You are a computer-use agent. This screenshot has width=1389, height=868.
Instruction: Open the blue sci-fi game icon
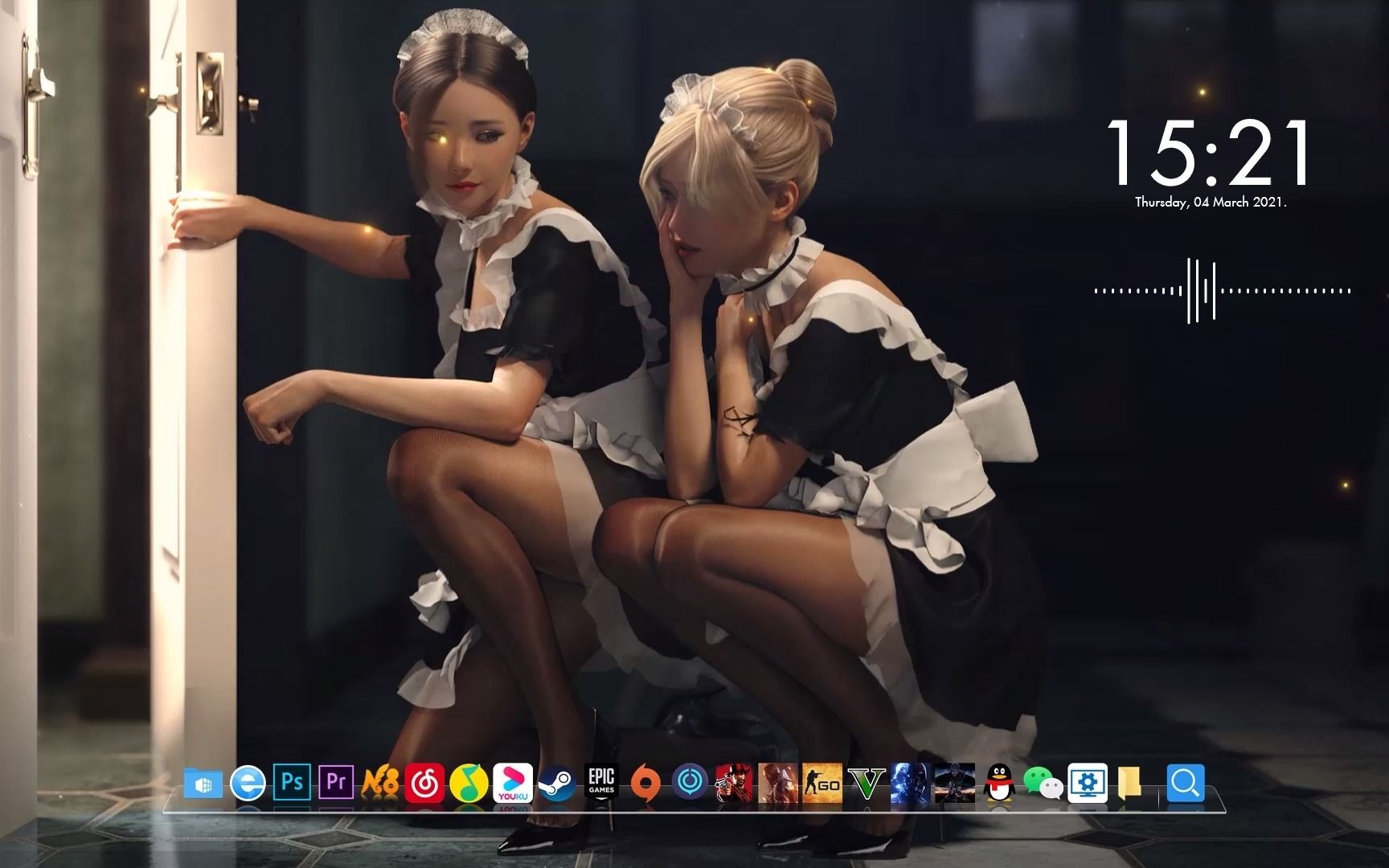tap(910, 783)
